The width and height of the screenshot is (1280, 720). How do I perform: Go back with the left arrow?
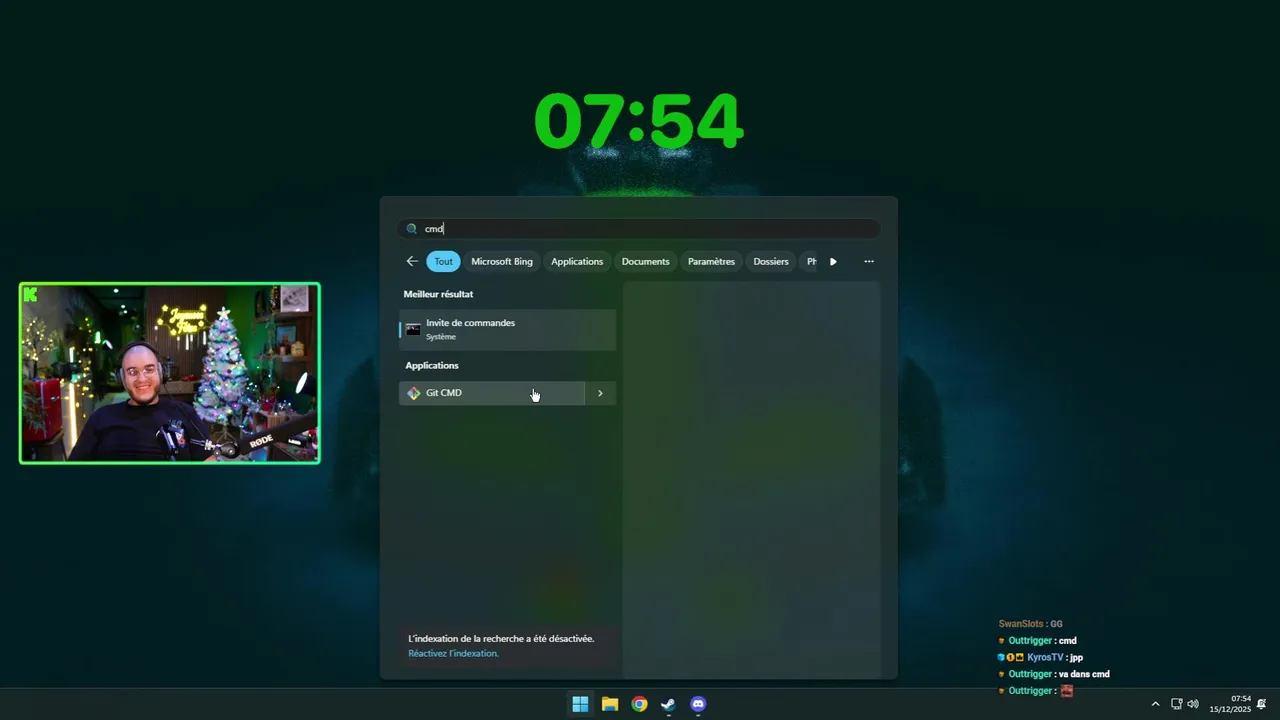(412, 261)
